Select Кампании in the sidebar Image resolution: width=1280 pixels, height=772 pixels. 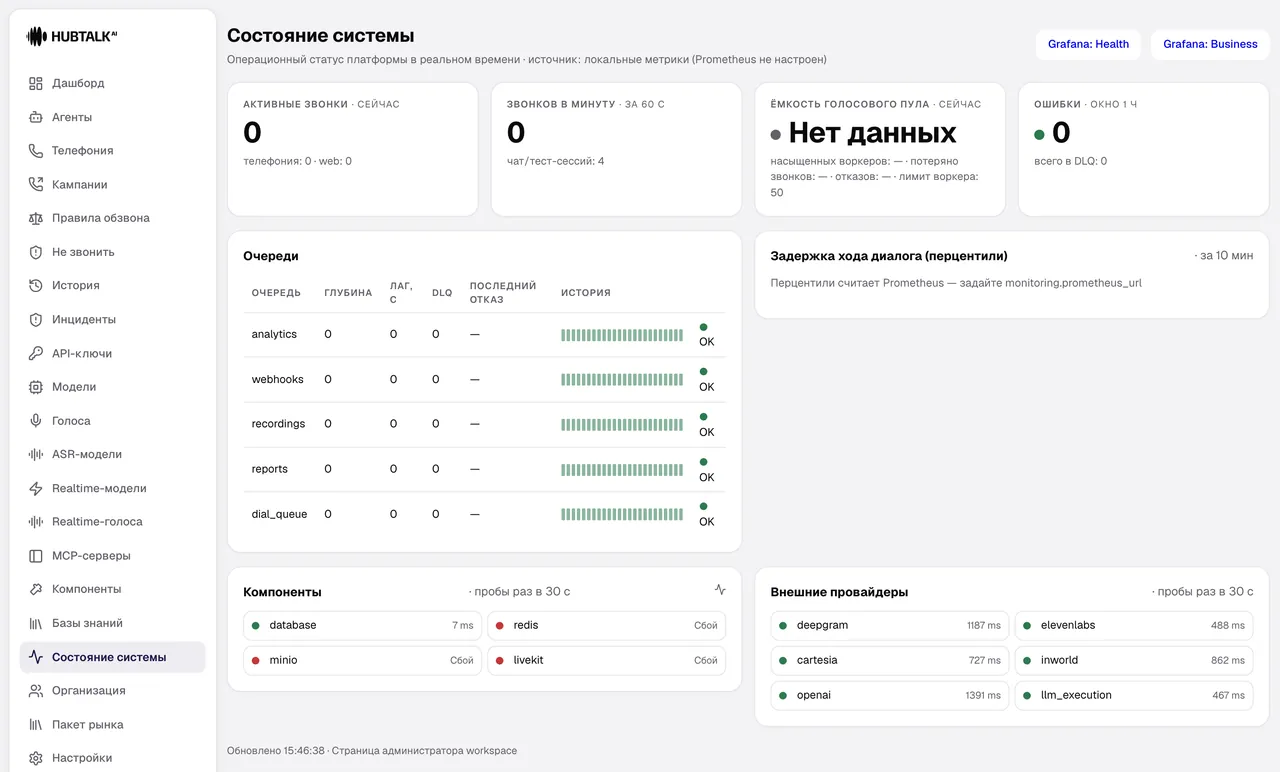click(112, 185)
